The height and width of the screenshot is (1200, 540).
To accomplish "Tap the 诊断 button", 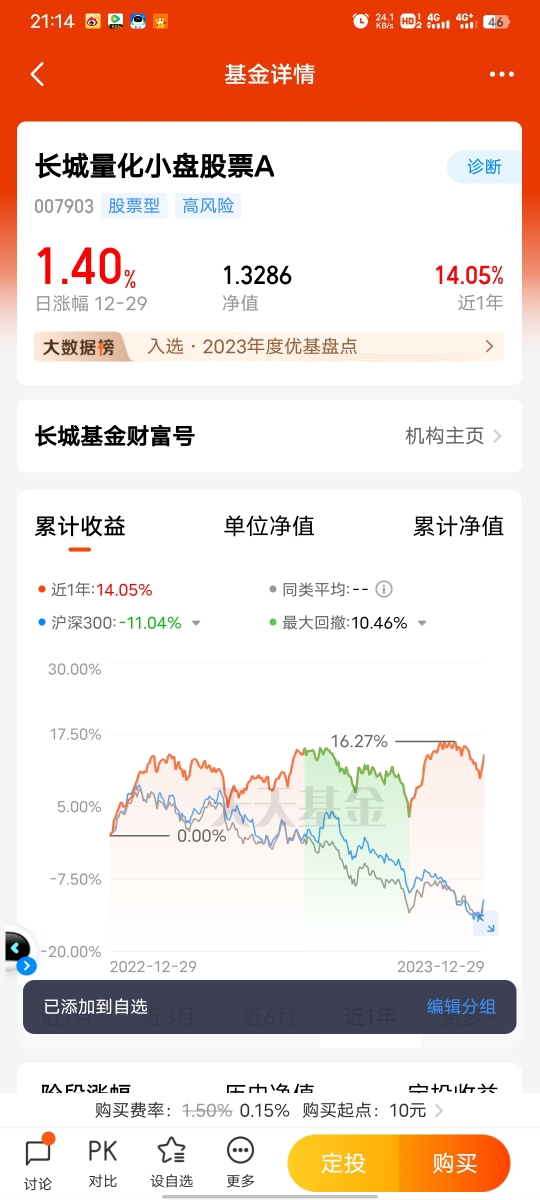I will pyautogui.click(x=484, y=167).
